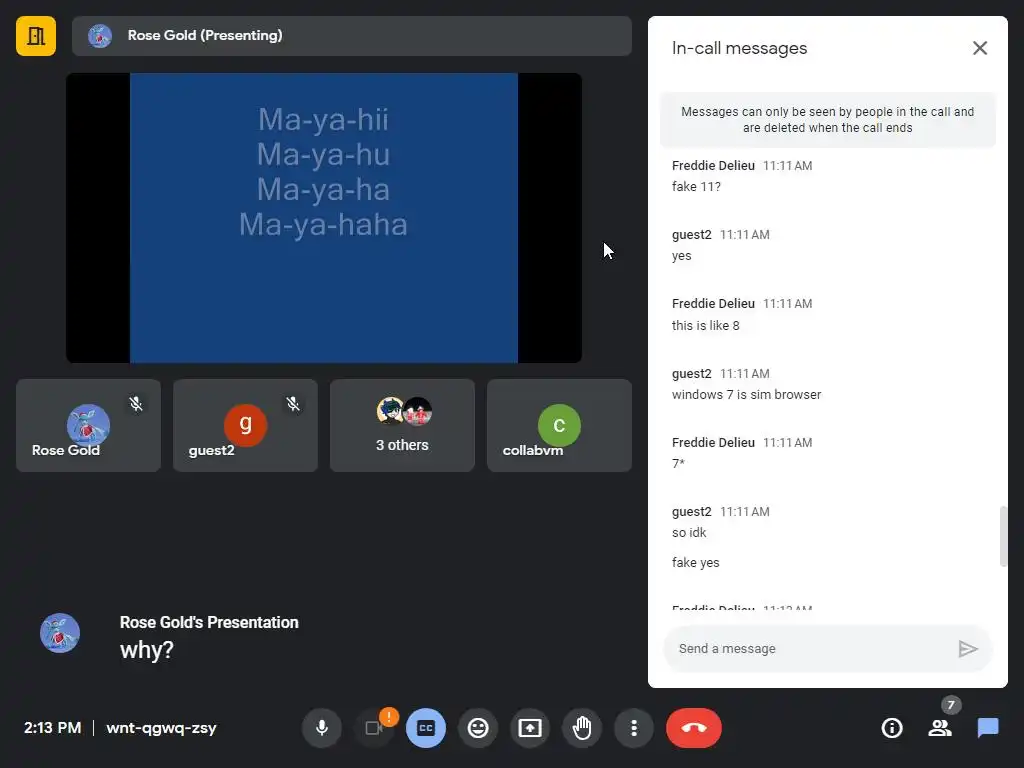
Task: Click the message 'so idk'
Action: pyautogui.click(x=689, y=532)
